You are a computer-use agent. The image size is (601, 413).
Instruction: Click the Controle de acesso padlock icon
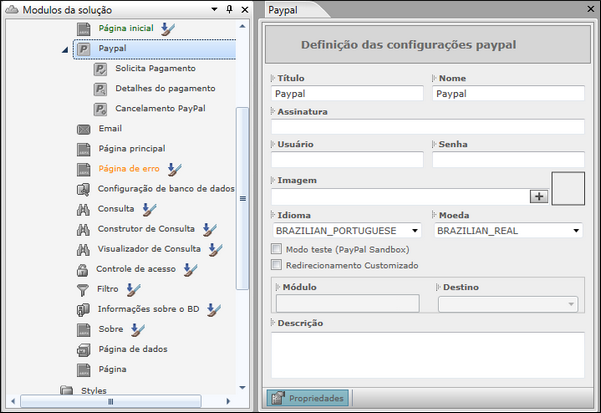coord(85,269)
